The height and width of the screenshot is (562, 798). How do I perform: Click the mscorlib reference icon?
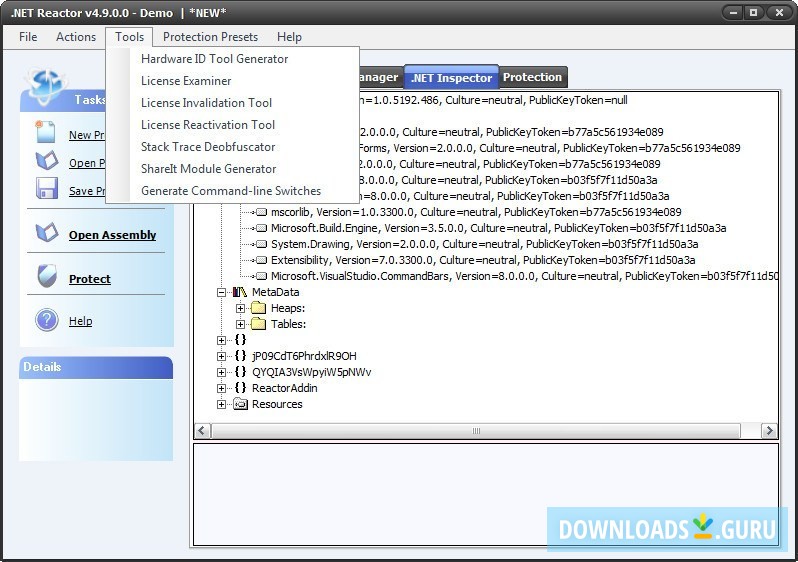(261, 212)
